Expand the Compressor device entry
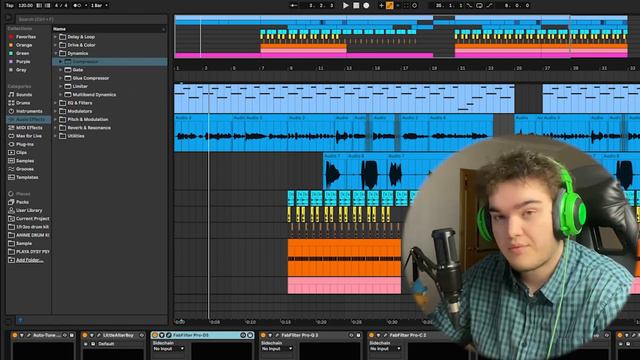 click(x=60, y=62)
